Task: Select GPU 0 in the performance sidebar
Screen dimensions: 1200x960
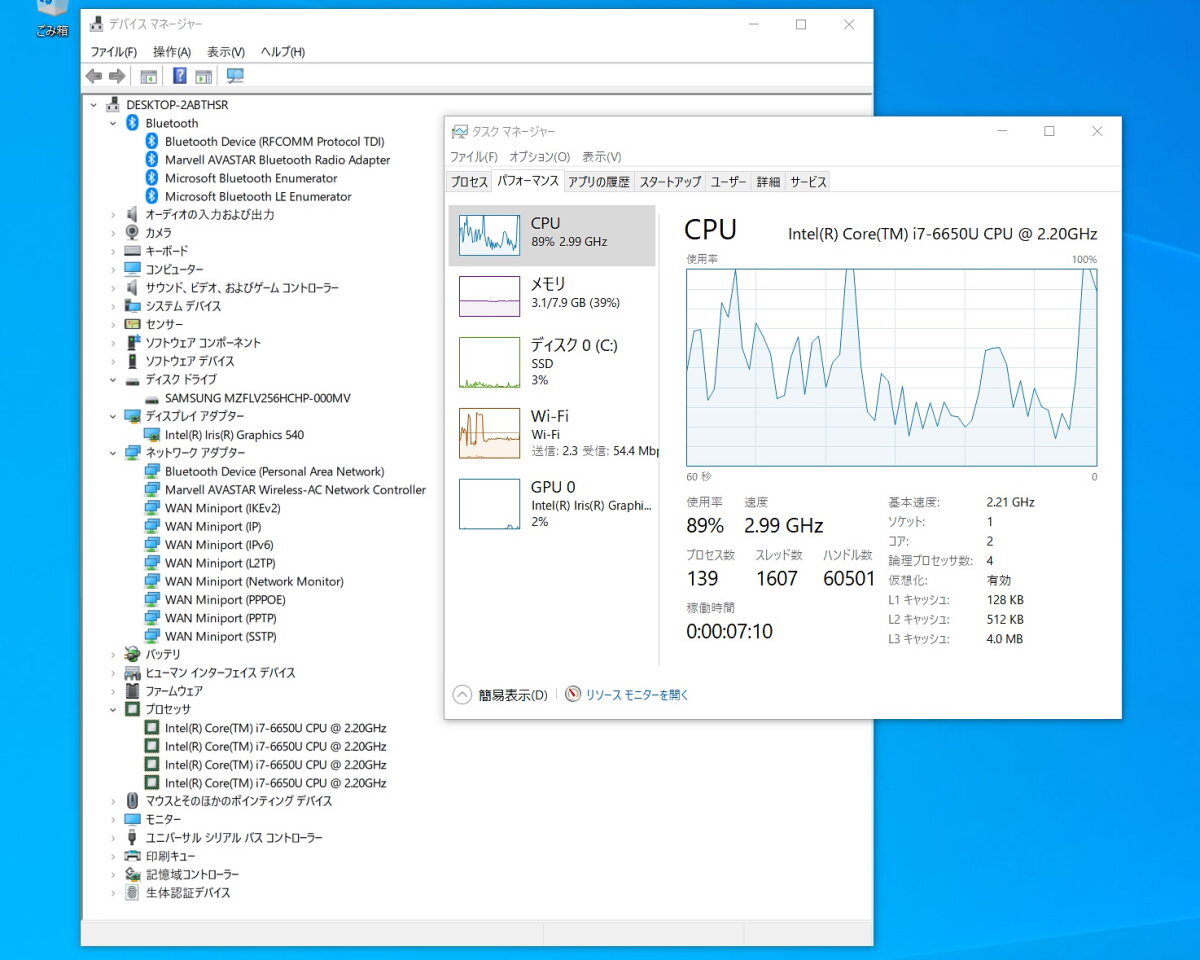Action: tap(552, 503)
